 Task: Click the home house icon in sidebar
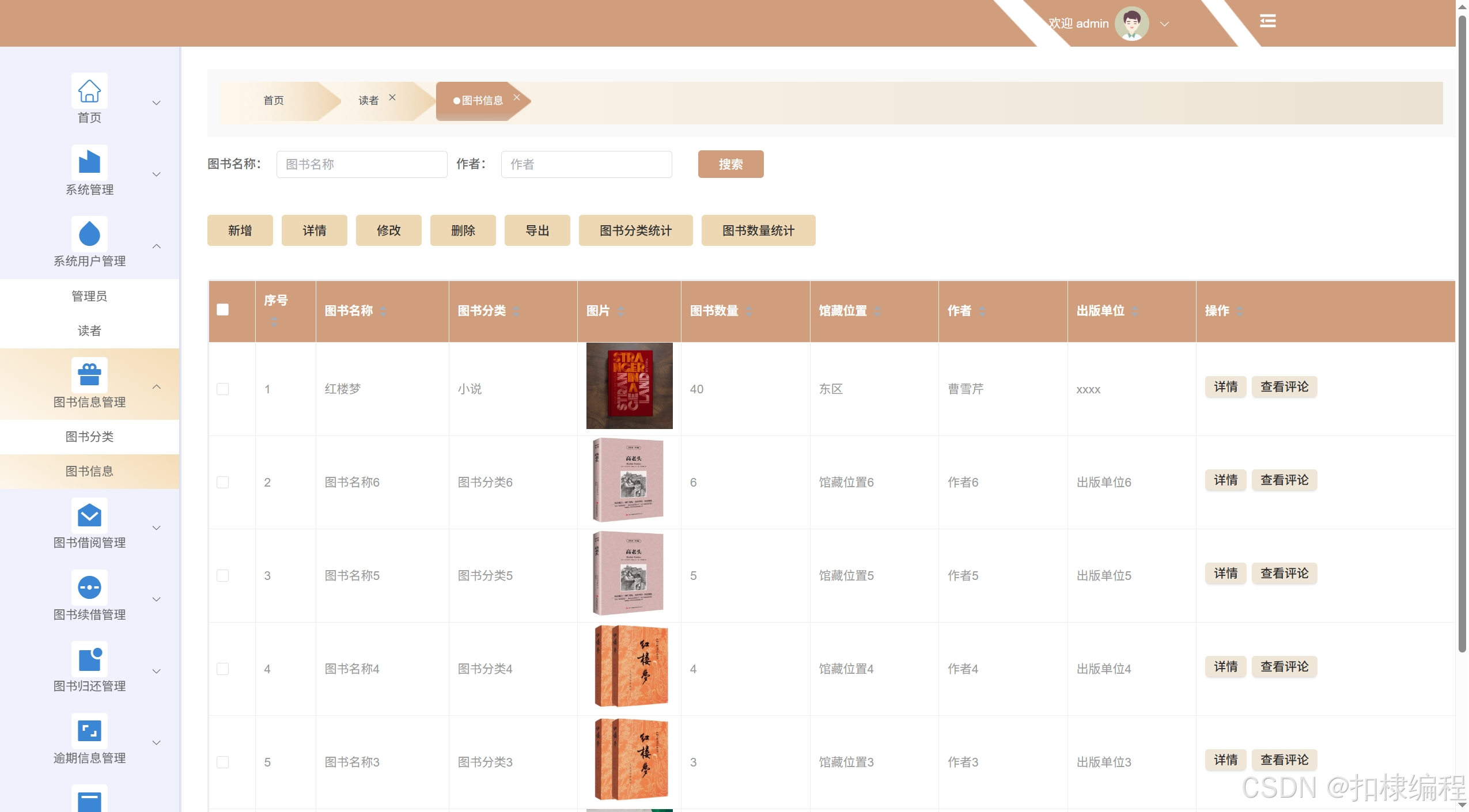coord(89,91)
